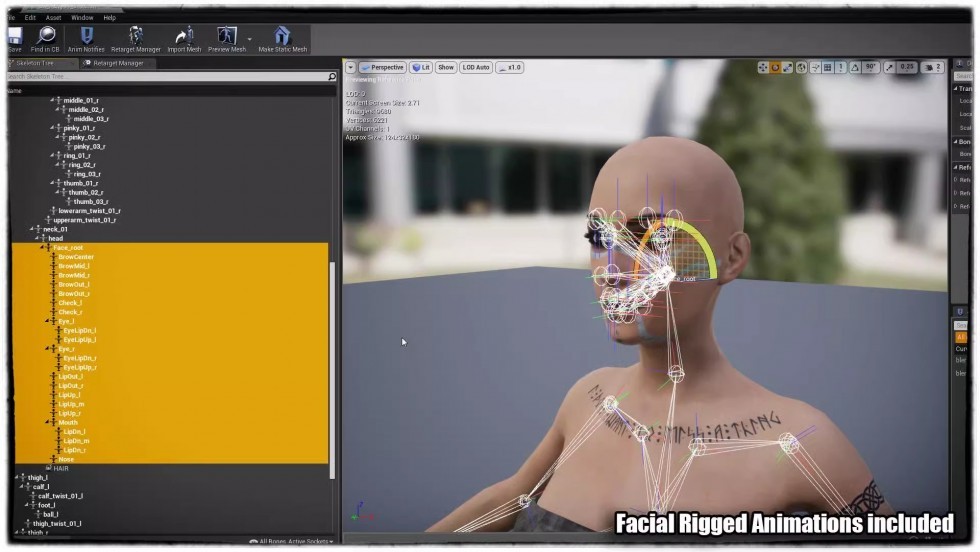Toggle rotation snapping triangle icon
Screen dimensions: 980x552
coord(854,68)
